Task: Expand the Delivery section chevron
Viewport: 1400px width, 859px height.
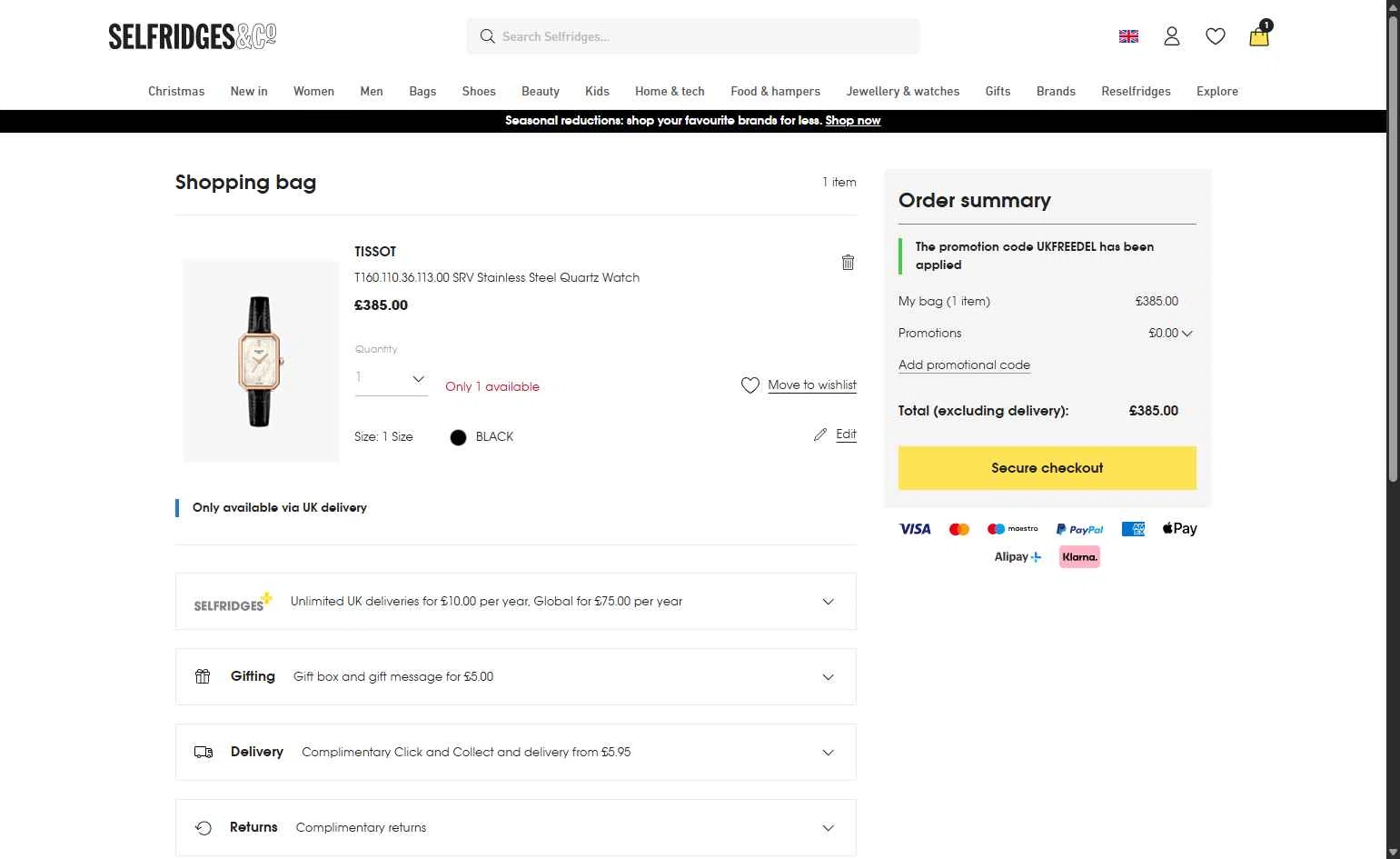Action: (x=828, y=753)
